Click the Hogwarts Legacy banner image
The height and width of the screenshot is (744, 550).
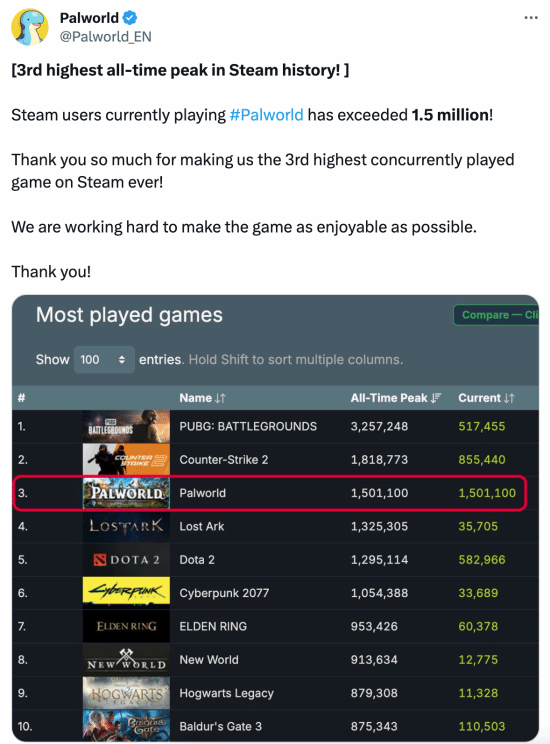point(126,693)
